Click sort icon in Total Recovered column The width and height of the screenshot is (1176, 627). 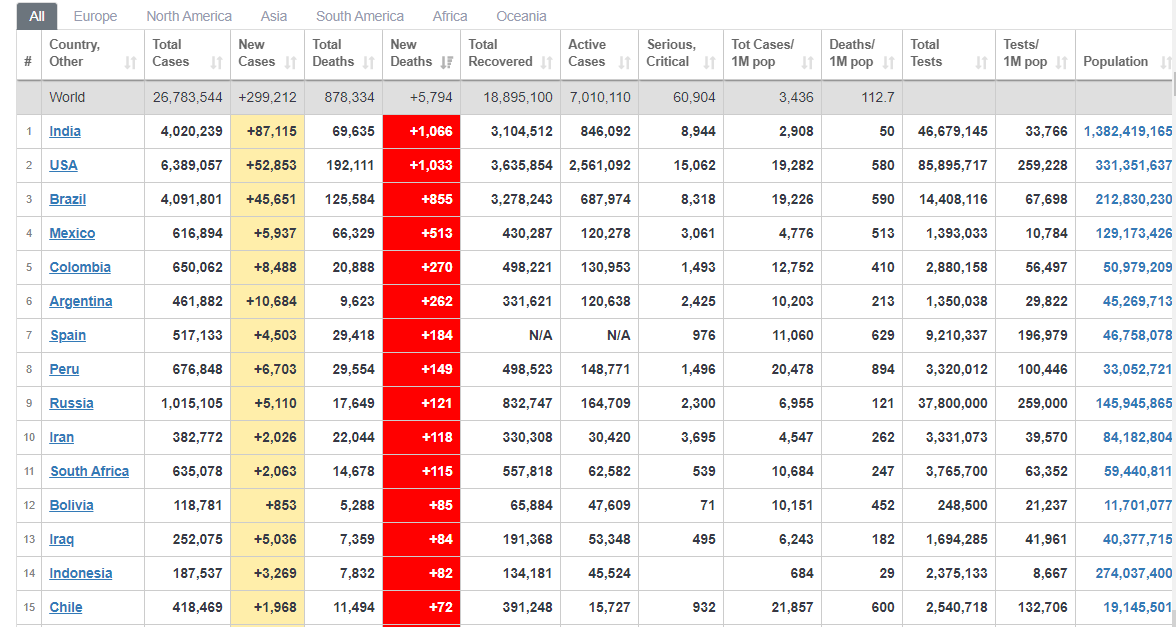point(547,63)
